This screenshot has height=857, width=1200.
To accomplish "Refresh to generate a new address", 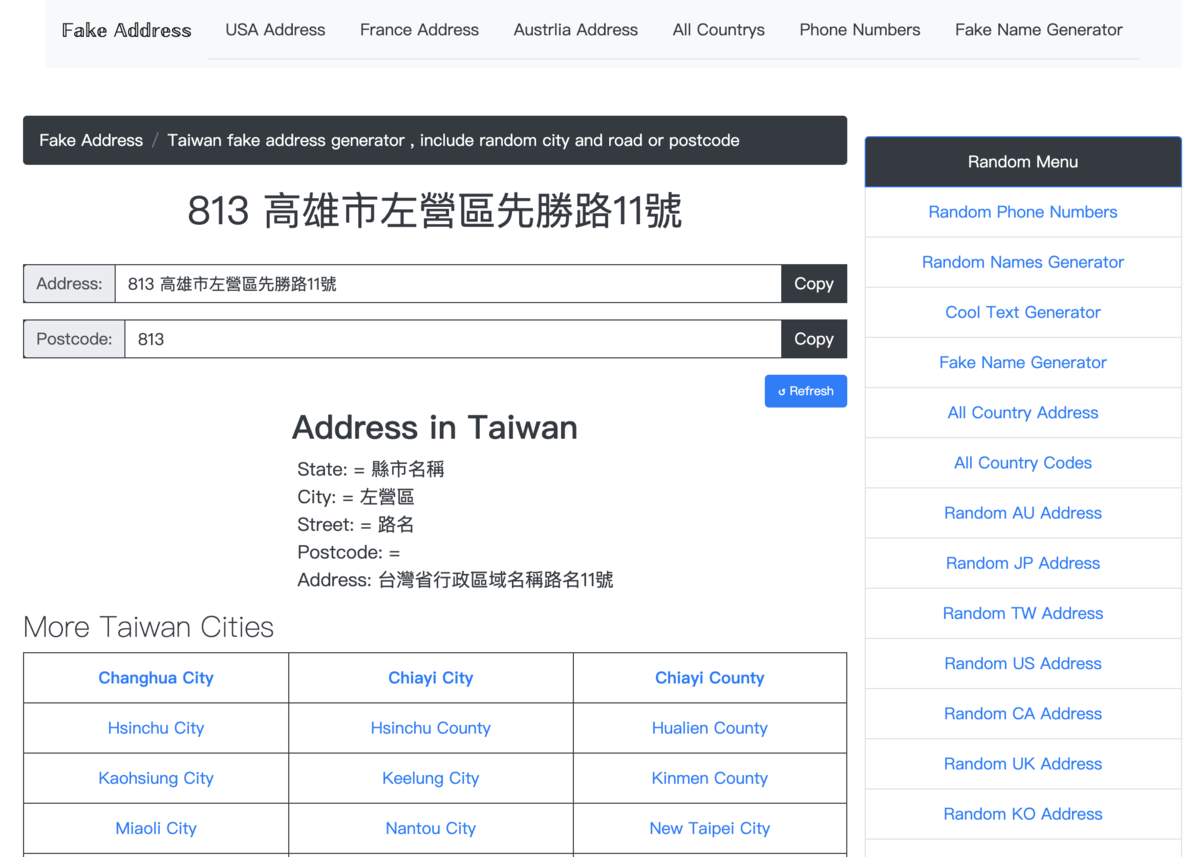I will pyautogui.click(x=806, y=391).
